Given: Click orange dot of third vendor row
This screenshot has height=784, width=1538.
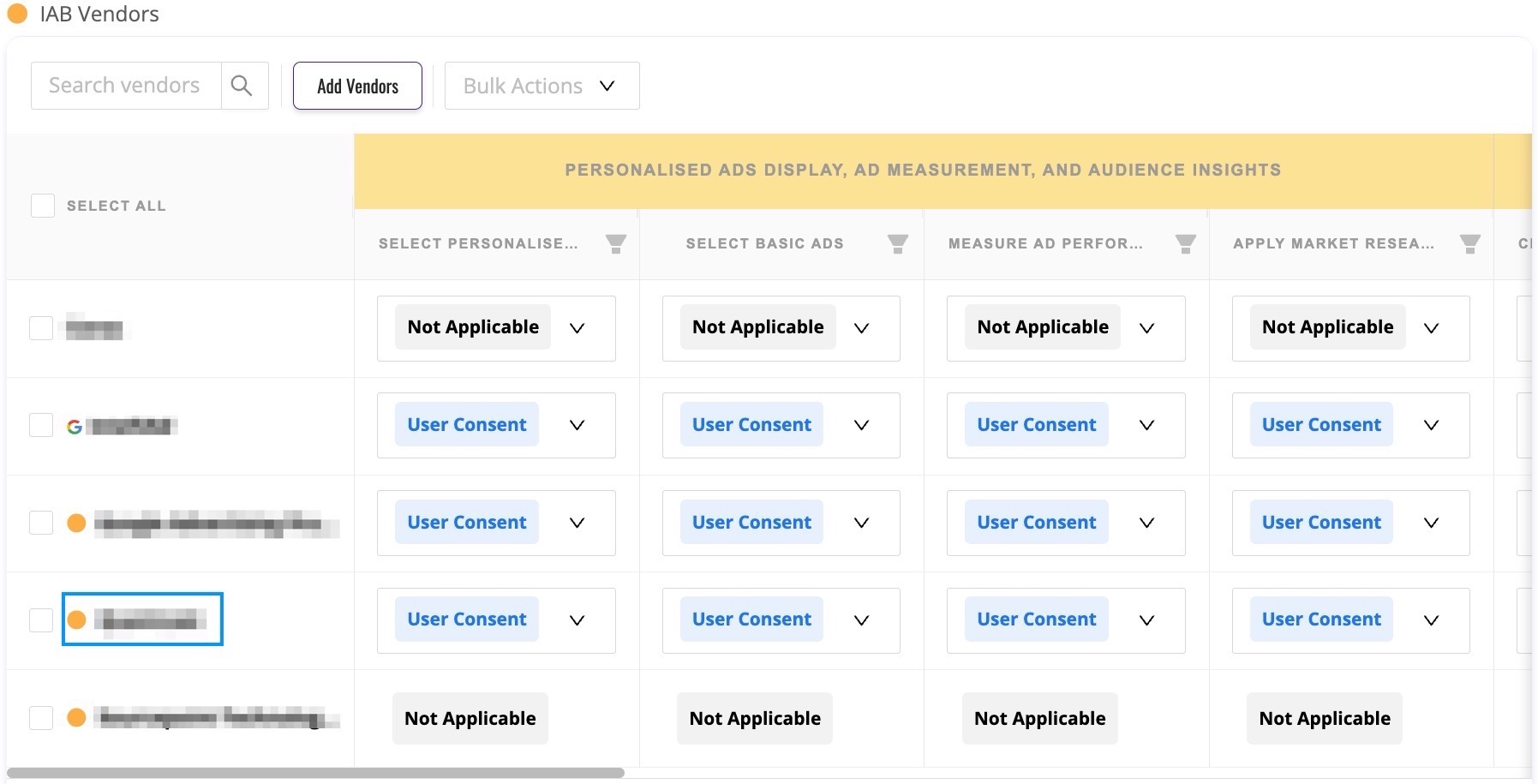Looking at the screenshot, I should [76, 523].
